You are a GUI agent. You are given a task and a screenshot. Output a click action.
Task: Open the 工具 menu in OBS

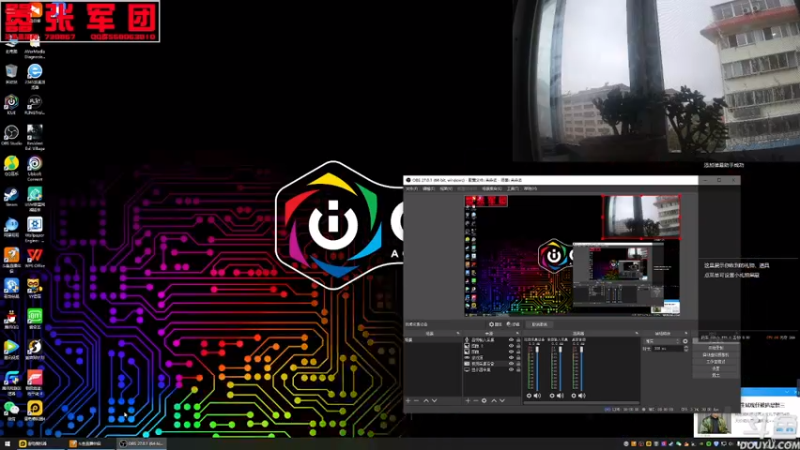pyautogui.click(x=512, y=188)
